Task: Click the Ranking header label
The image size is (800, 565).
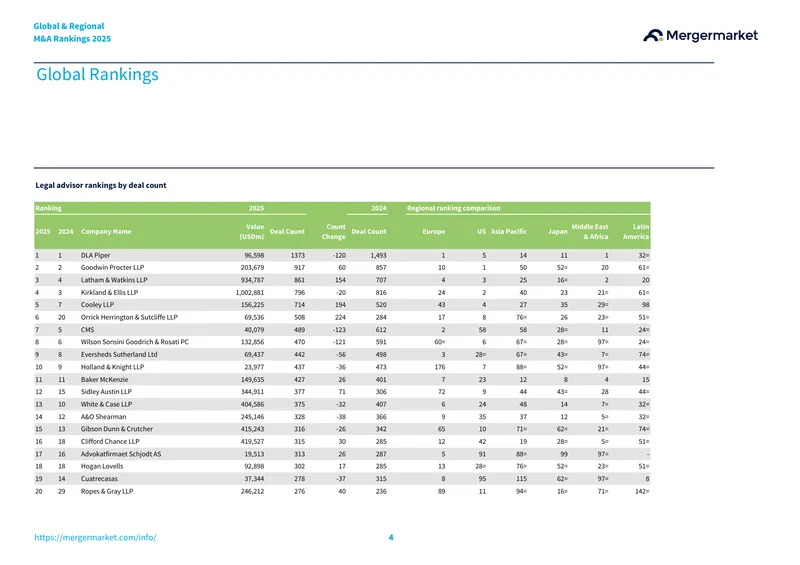Action: pos(48,208)
